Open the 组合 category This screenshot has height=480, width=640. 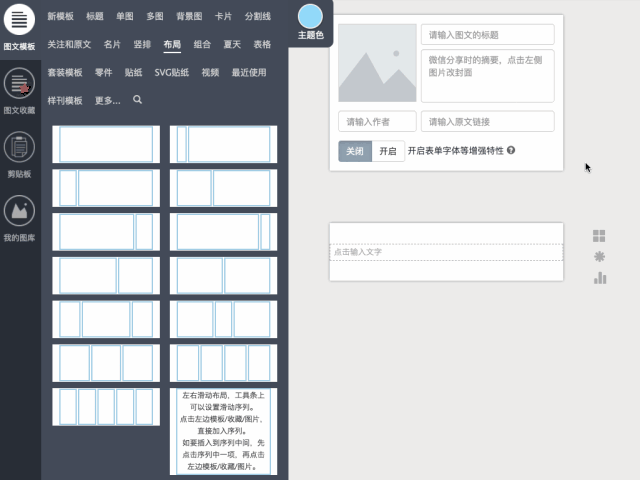pyautogui.click(x=202, y=44)
